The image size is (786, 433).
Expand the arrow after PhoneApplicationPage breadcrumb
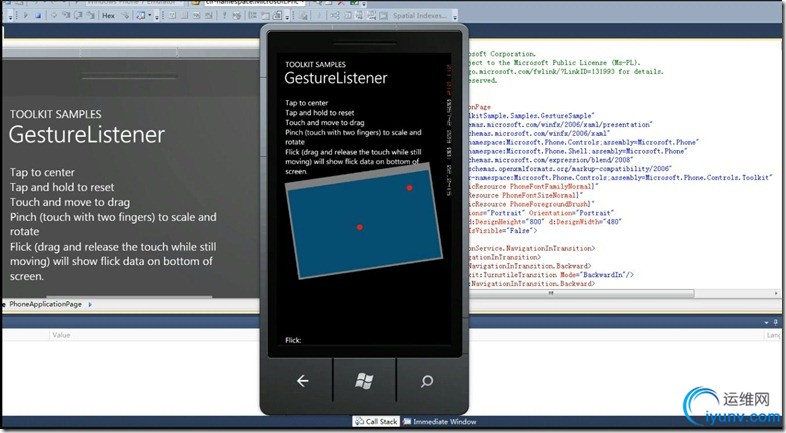point(90,304)
